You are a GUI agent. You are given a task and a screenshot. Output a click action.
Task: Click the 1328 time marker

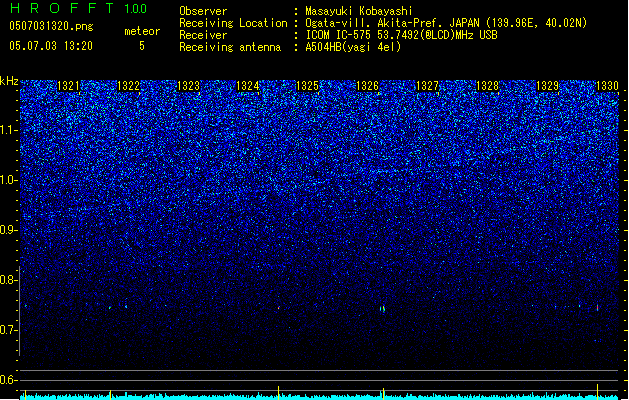(x=487, y=85)
